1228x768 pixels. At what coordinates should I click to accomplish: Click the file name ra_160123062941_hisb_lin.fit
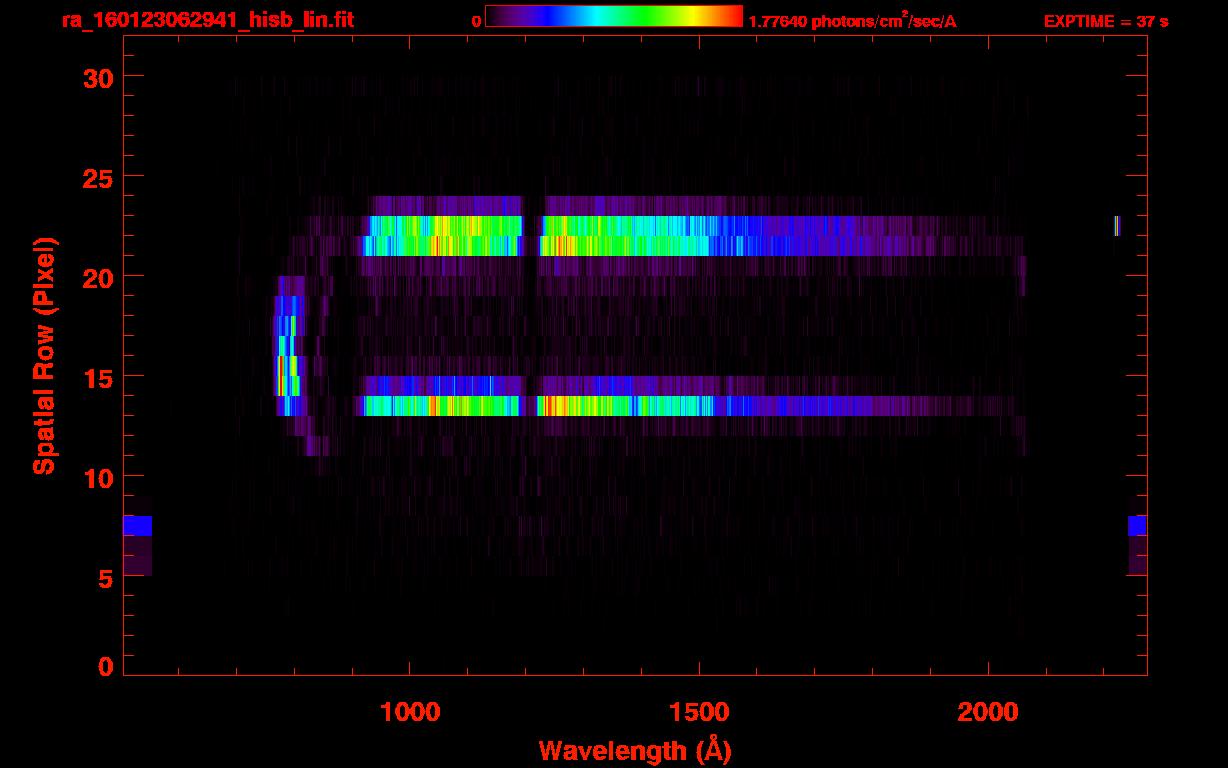click(x=207, y=20)
